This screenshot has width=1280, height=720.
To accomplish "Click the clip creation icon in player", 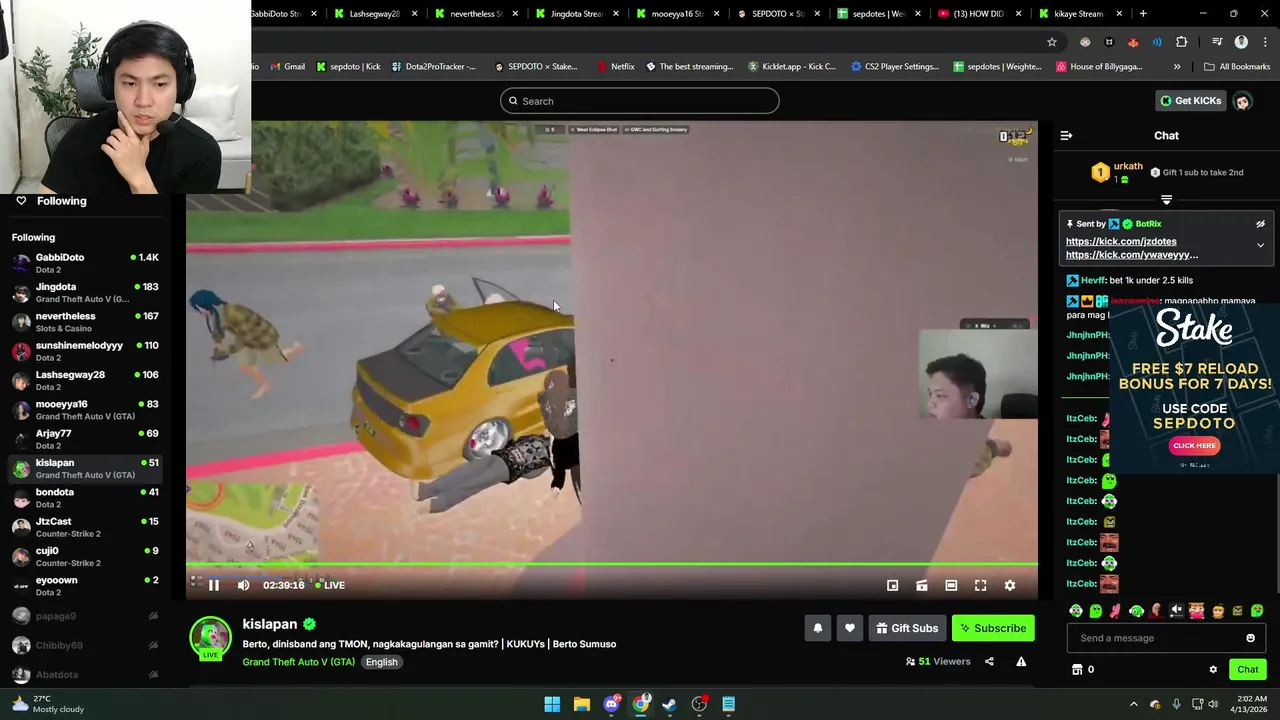I will coord(922,585).
